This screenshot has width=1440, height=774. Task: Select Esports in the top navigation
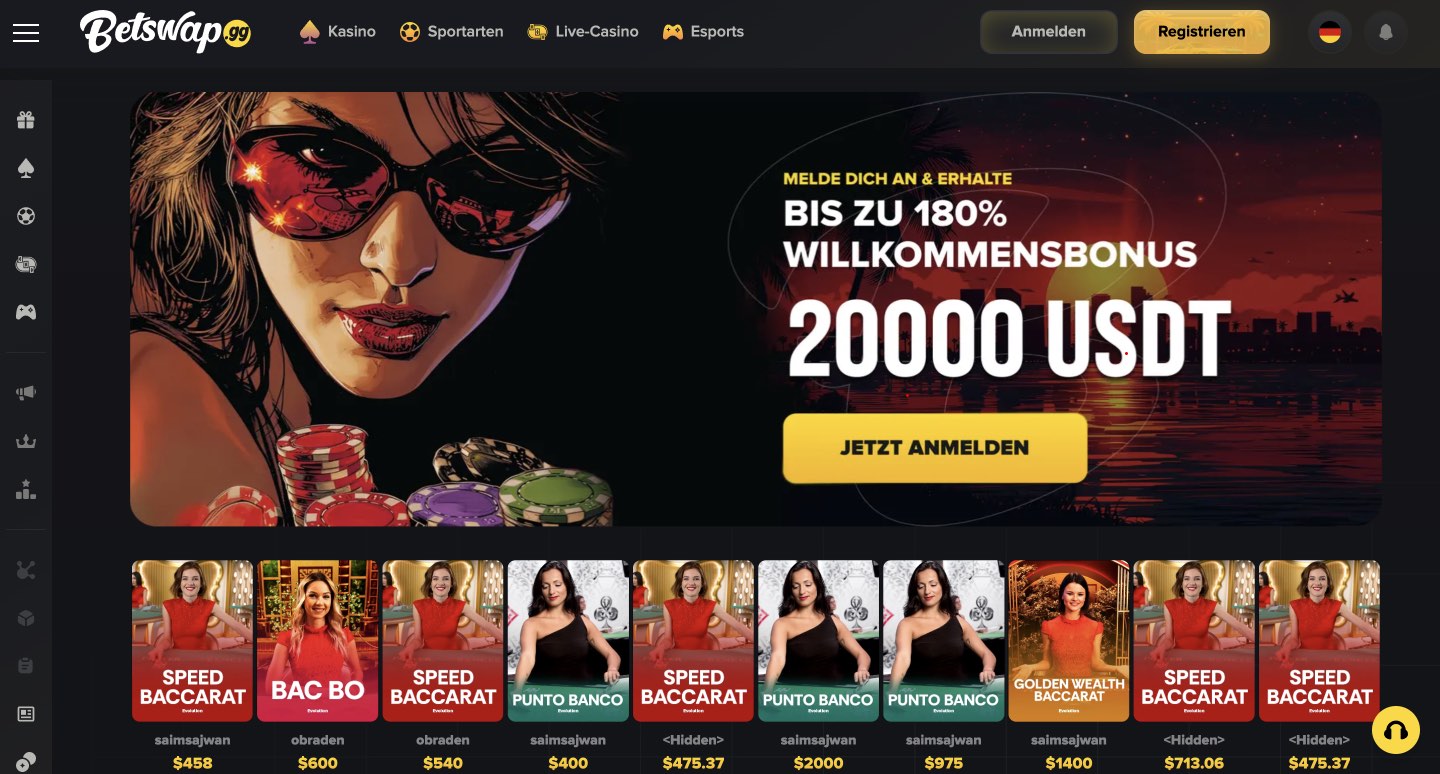point(703,32)
